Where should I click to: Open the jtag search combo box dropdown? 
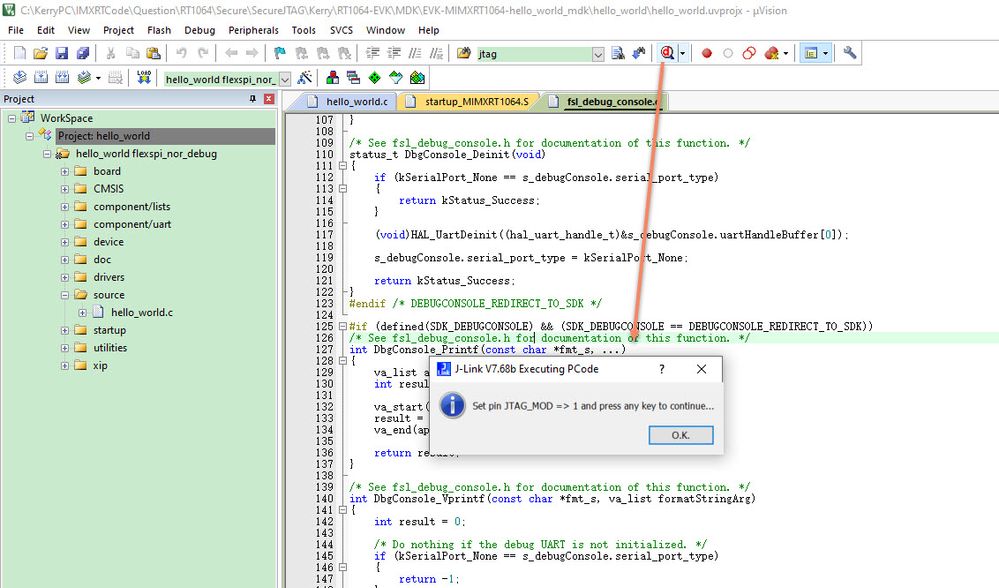(x=598, y=54)
